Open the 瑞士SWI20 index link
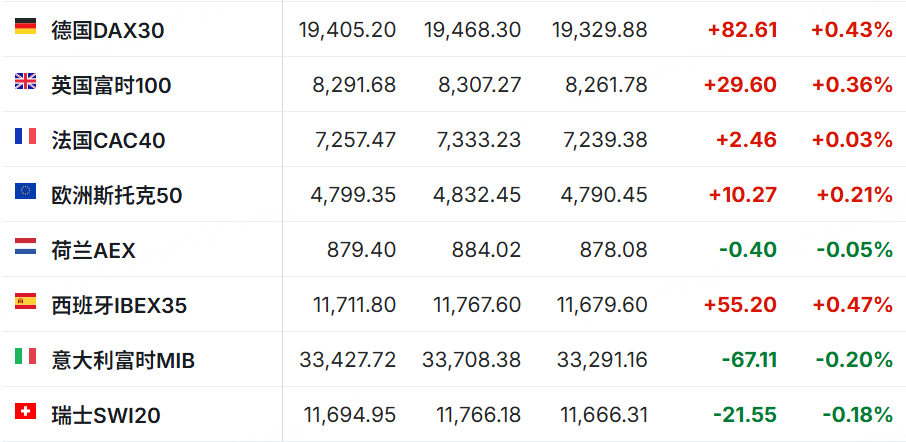The width and height of the screenshot is (906, 442). tap(106, 415)
